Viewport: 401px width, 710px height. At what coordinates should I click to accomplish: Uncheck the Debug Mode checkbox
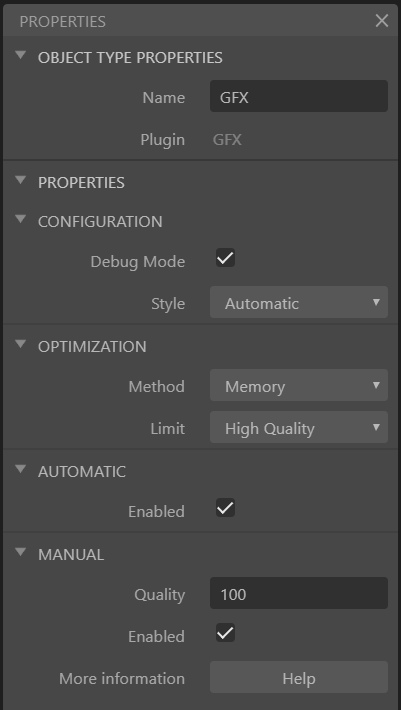click(225, 258)
